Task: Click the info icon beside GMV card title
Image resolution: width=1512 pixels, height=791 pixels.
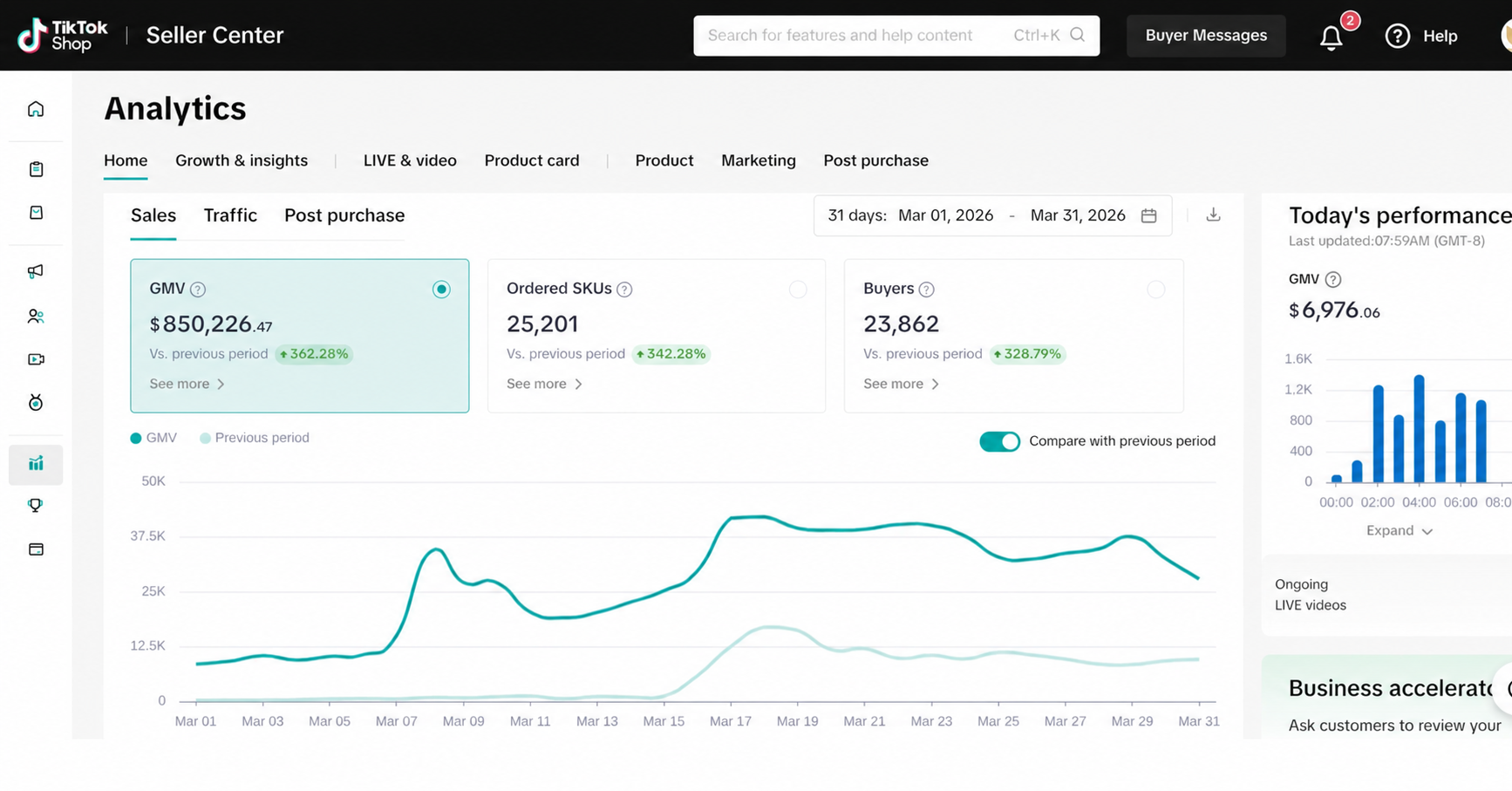Action: (198, 290)
